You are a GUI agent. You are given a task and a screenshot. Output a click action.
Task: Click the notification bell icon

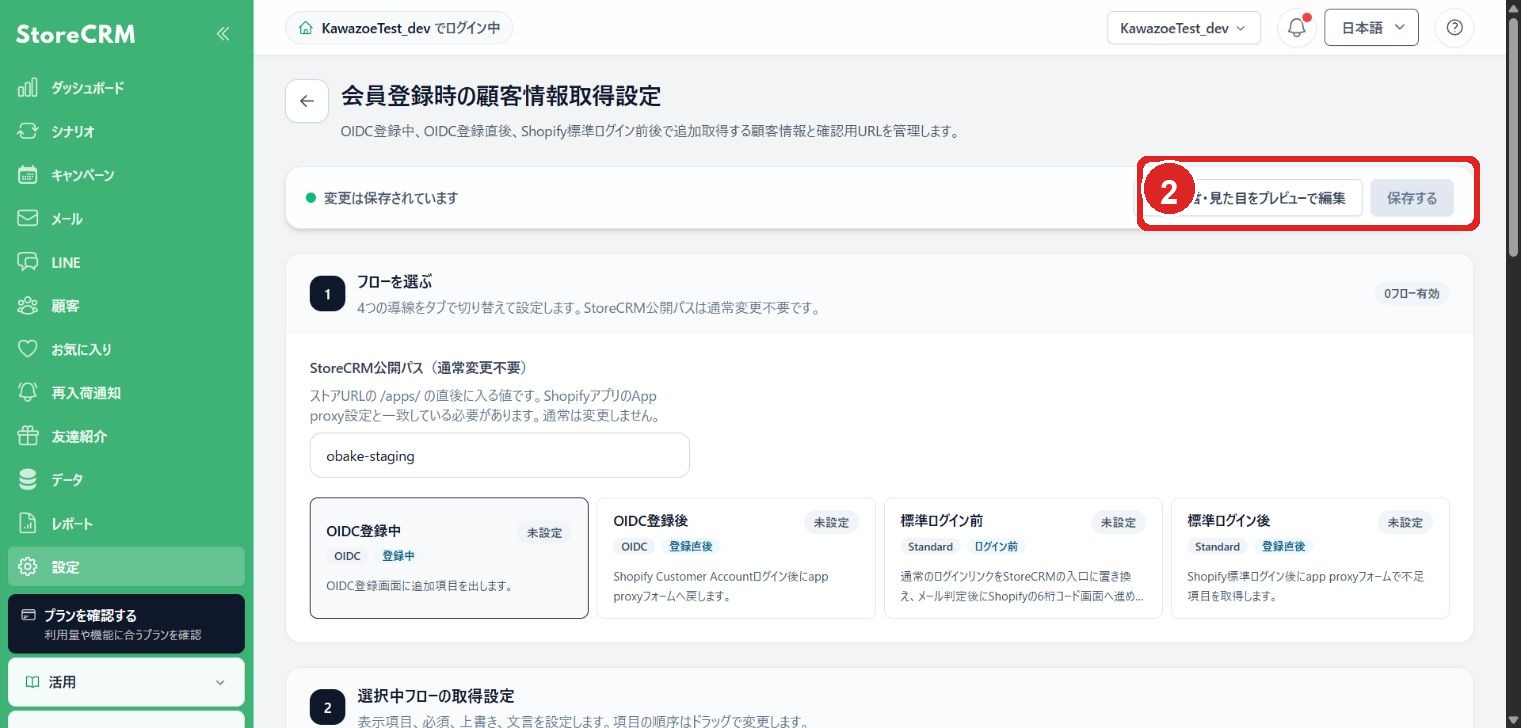[1297, 28]
